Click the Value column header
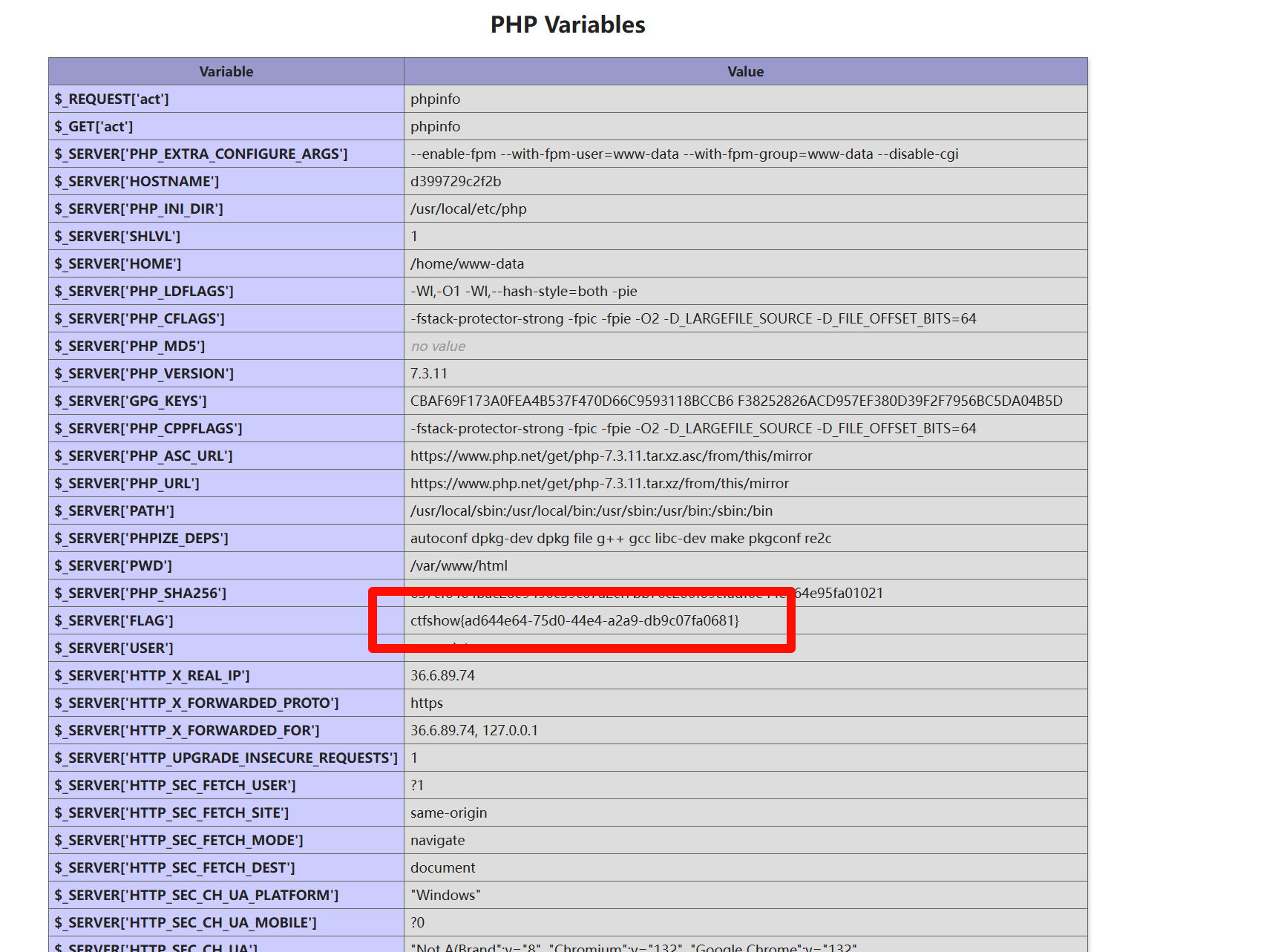Screen dimensions: 1281x952 tap(745, 72)
